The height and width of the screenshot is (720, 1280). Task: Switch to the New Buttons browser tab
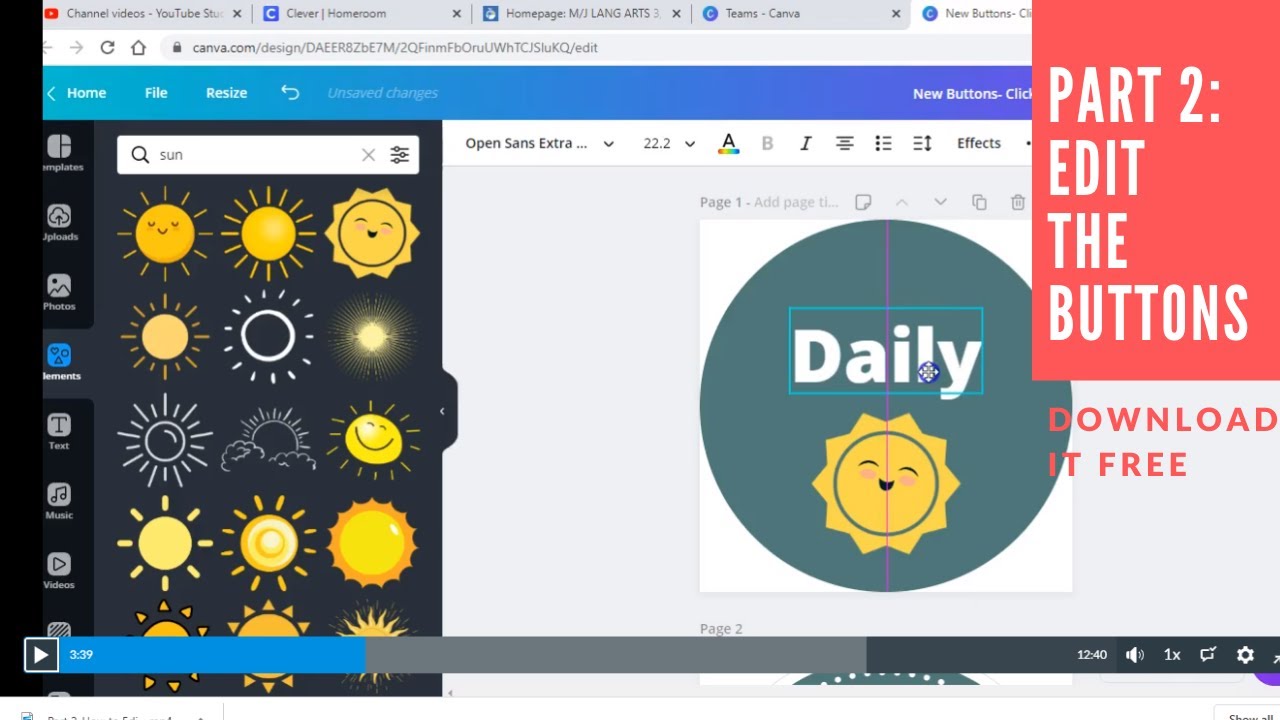[976, 14]
